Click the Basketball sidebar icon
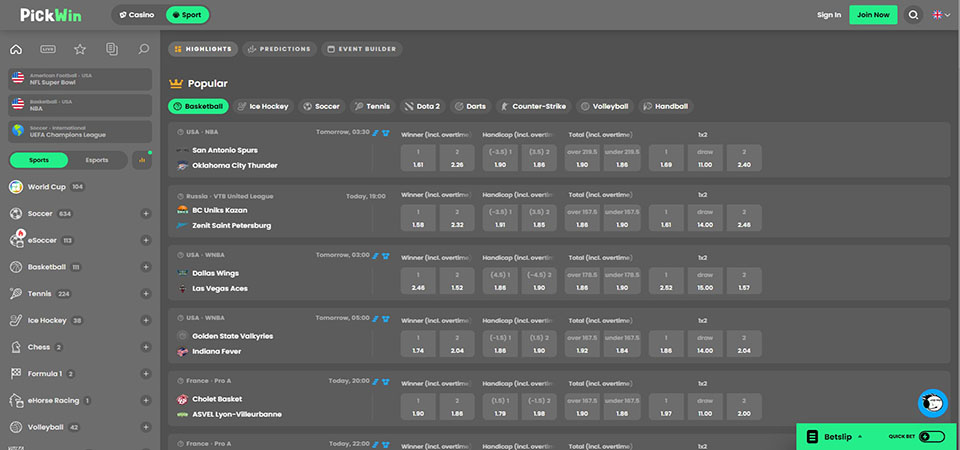Screen dimensions: 960x450 point(16,267)
